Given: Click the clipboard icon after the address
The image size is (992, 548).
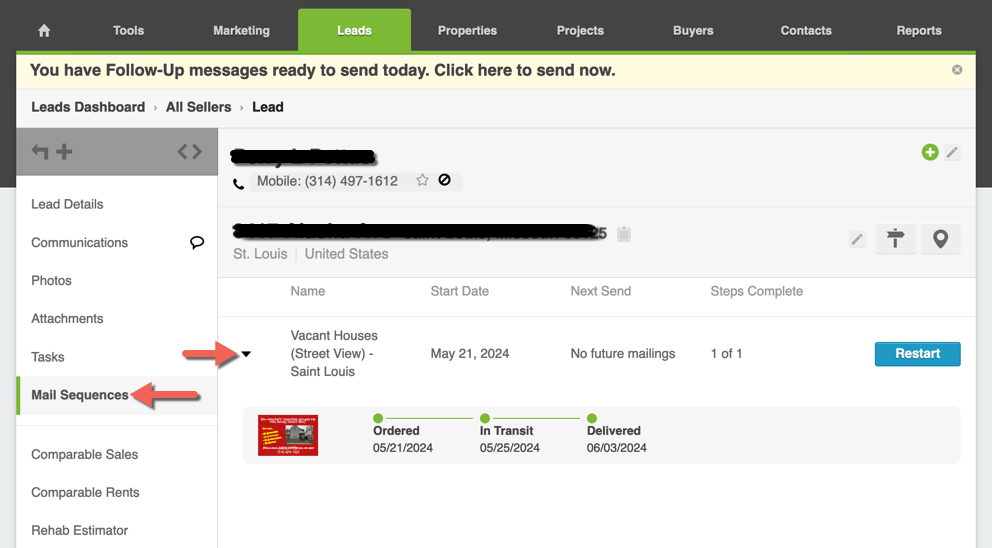Looking at the screenshot, I should [x=624, y=234].
